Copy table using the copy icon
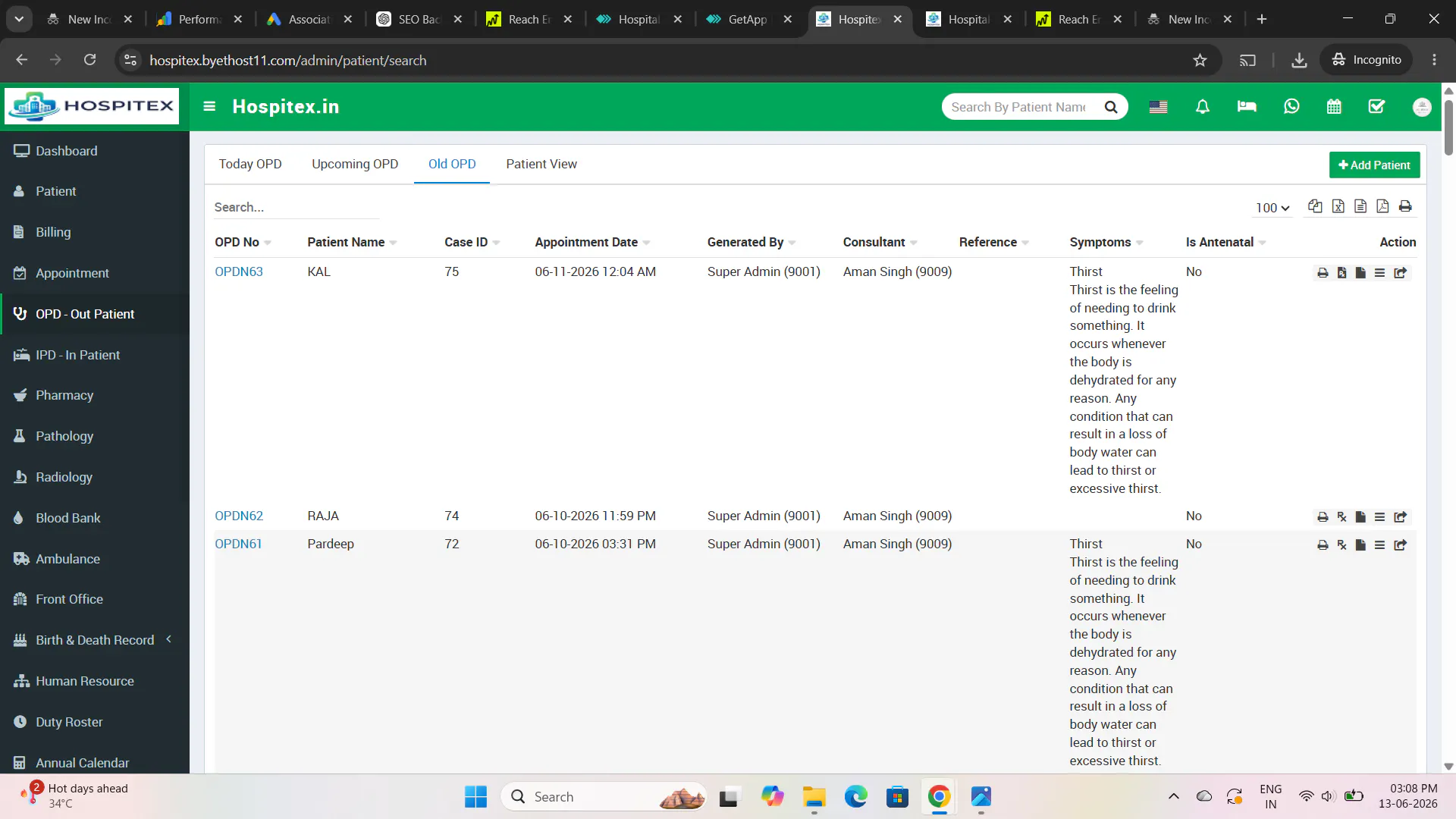The width and height of the screenshot is (1456, 819). click(1315, 206)
